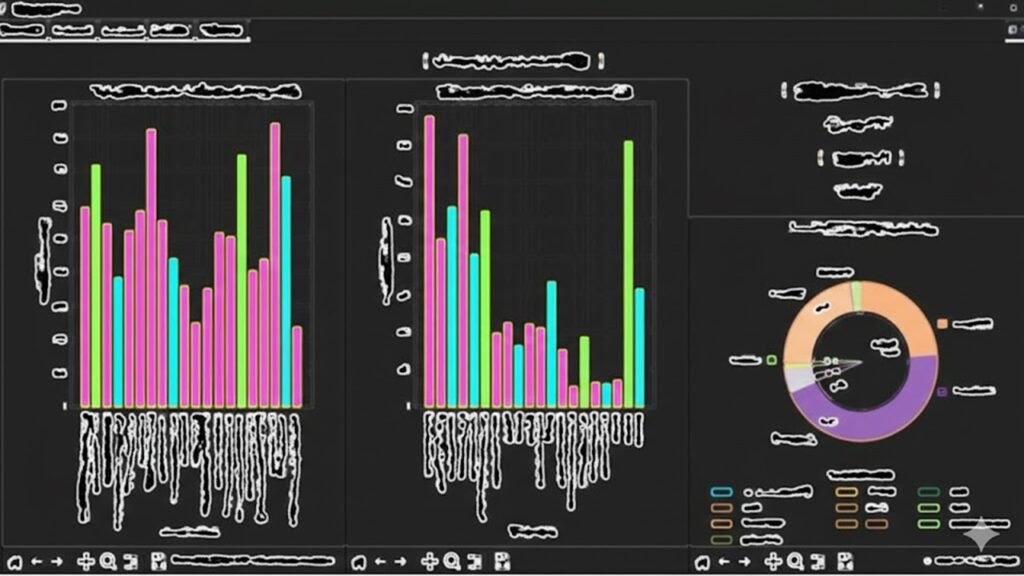Switch to the last tab in the top tab row
Screen dimensions: 1024x576
point(220,31)
